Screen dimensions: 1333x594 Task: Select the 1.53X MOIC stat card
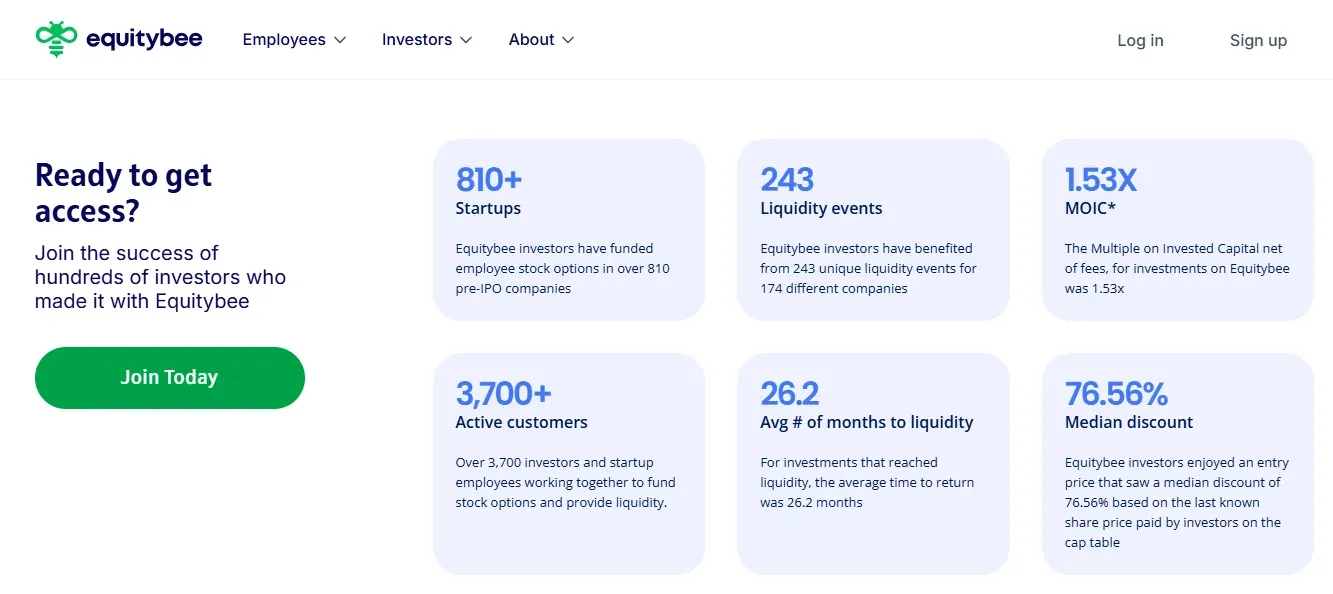1178,230
